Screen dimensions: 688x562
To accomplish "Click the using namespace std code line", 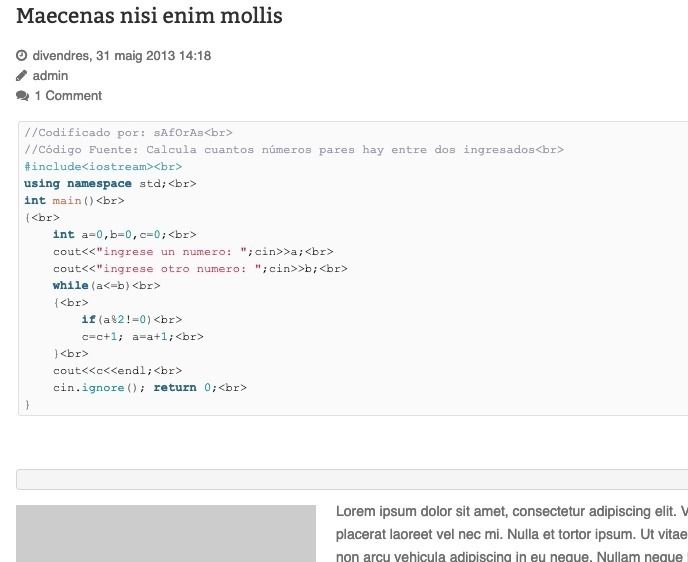I will [x=110, y=183].
